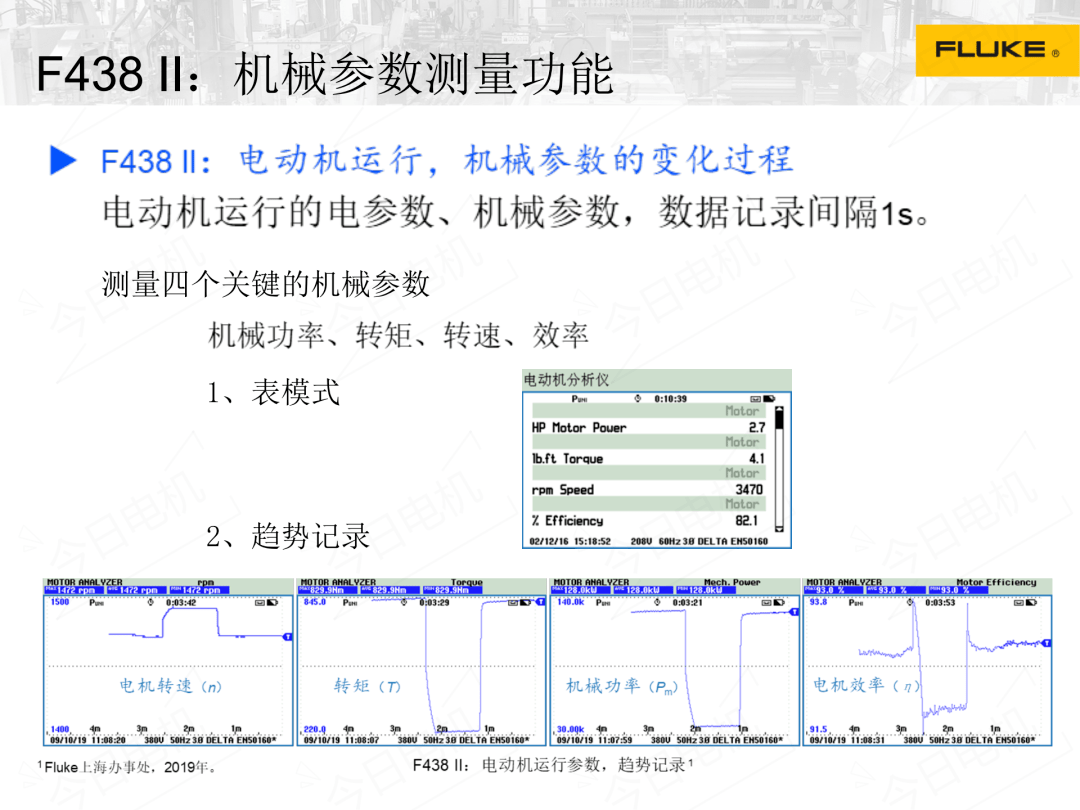Click the slide title 'F438 II: 机械参数测量功能'

(x=324, y=74)
